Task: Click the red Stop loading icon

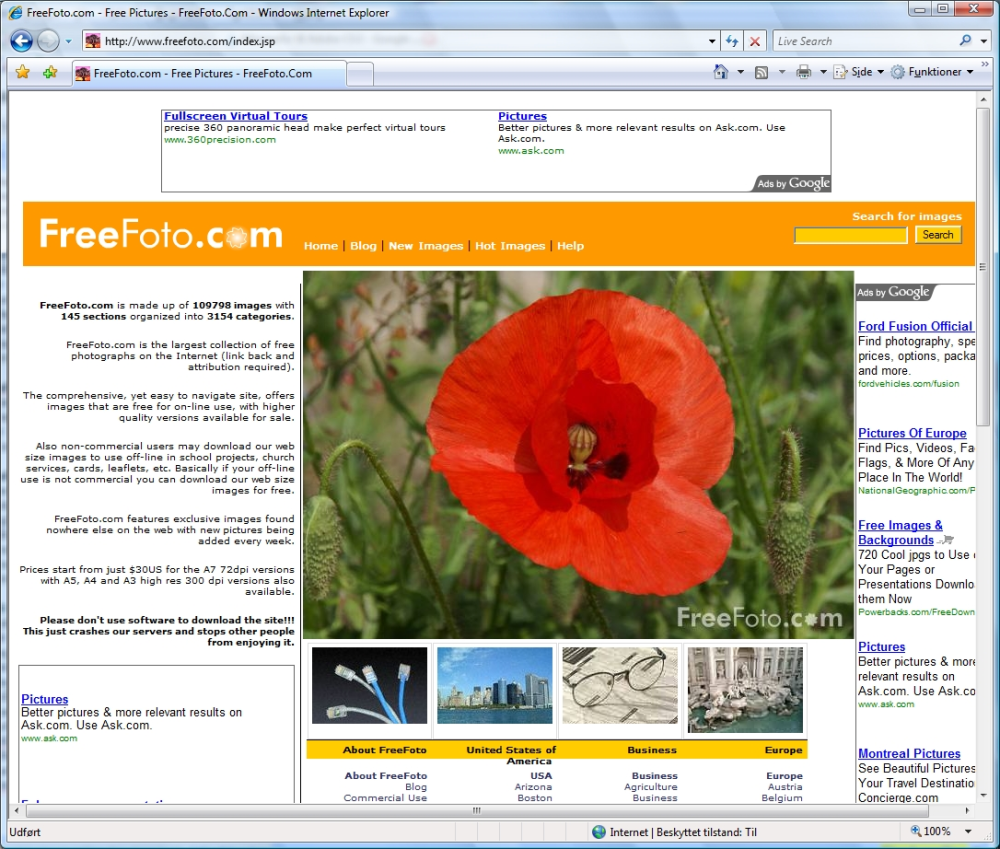Action: click(754, 41)
